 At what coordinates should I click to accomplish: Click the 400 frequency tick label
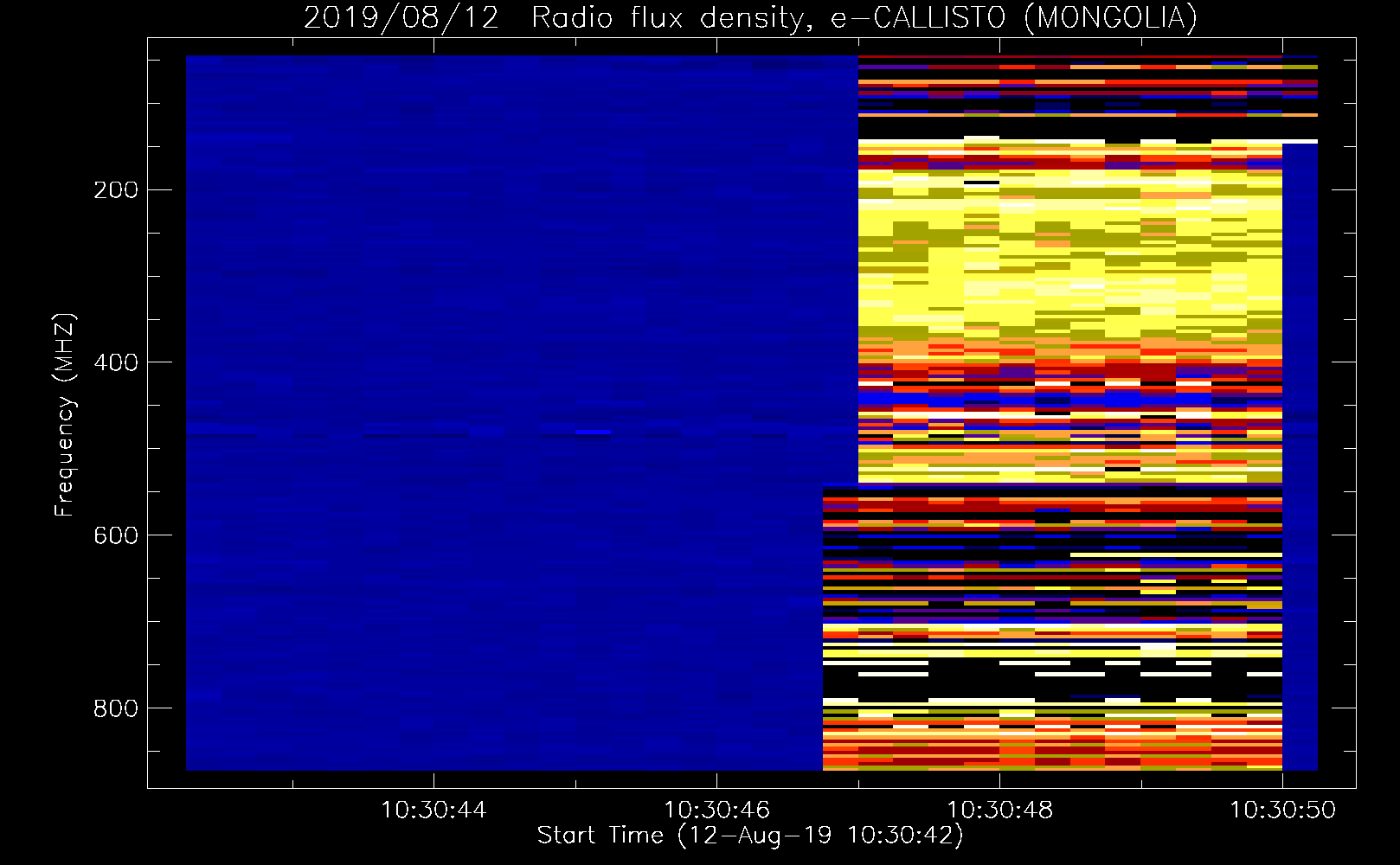pyautogui.click(x=116, y=362)
